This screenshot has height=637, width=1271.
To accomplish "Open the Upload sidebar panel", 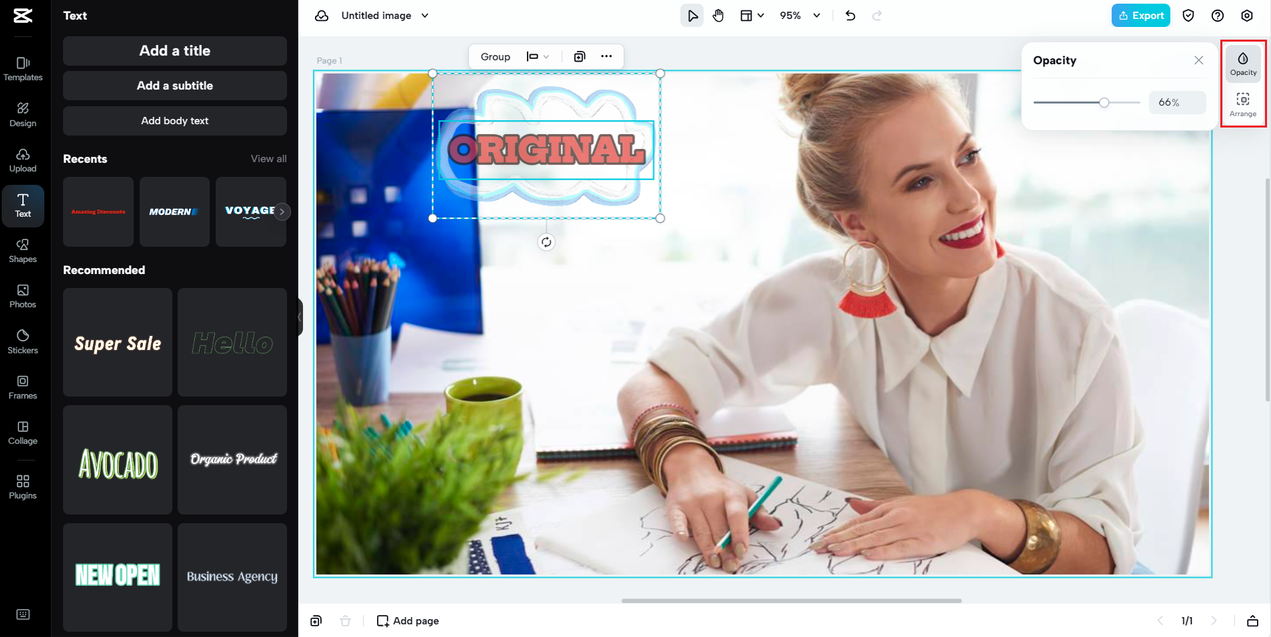I will pyautogui.click(x=23, y=160).
